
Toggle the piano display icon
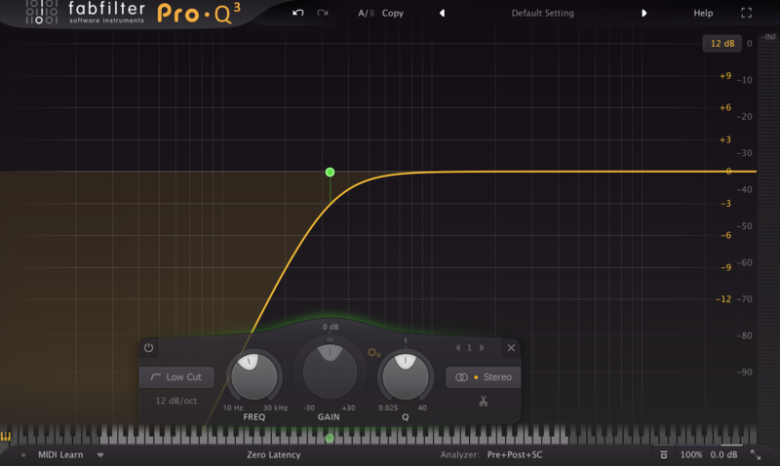(5, 437)
